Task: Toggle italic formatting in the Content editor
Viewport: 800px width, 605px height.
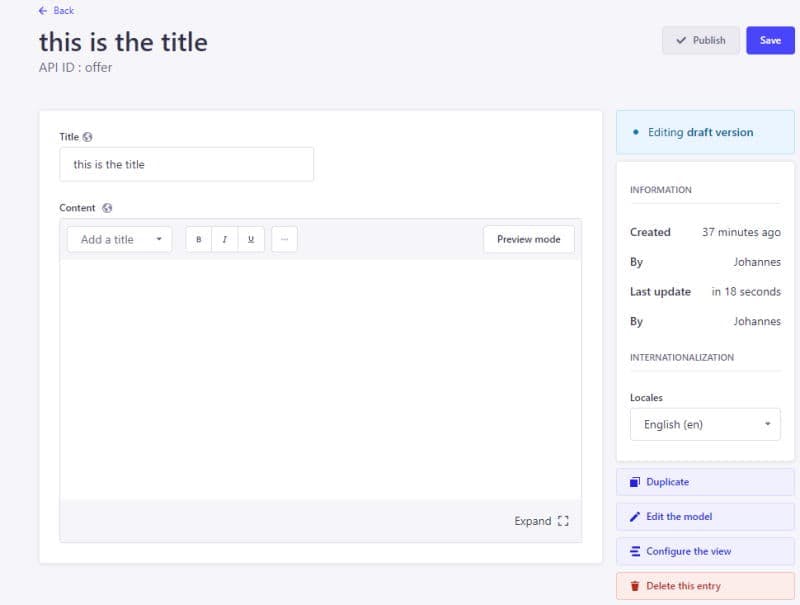Action: 224,239
